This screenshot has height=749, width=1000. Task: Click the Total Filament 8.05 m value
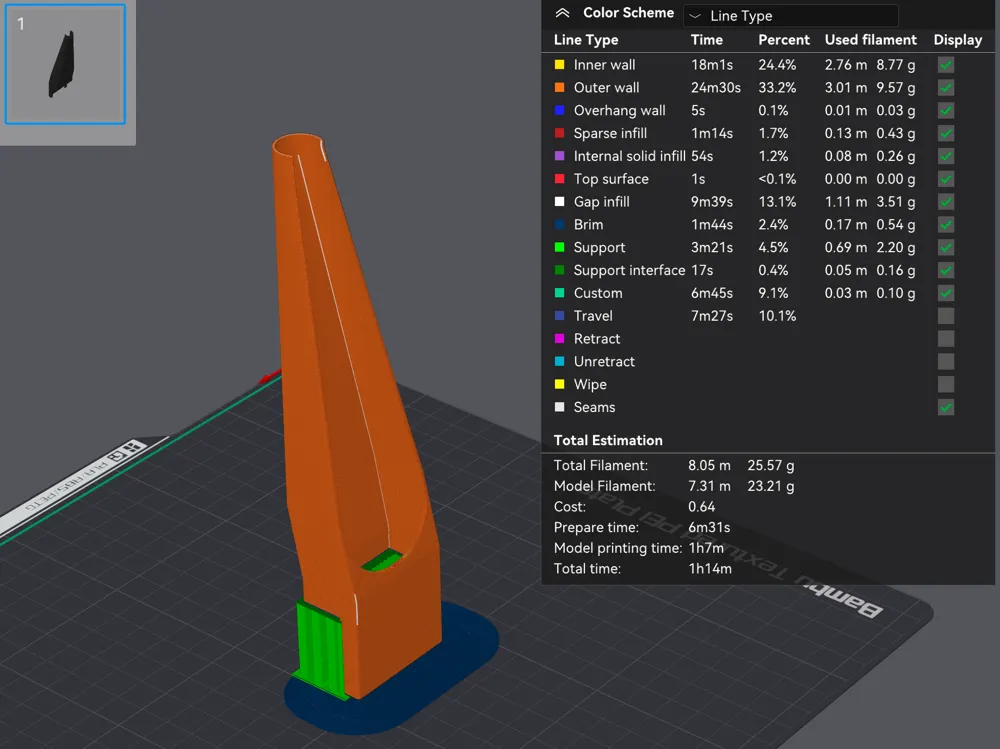pos(709,465)
